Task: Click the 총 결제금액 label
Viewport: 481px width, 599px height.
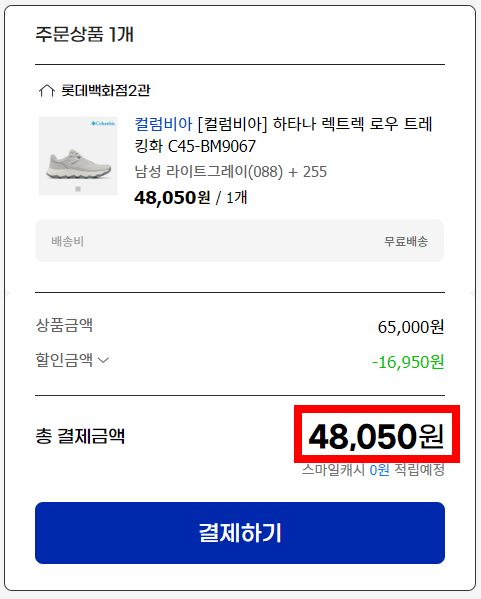Action: (x=80, y=436)
